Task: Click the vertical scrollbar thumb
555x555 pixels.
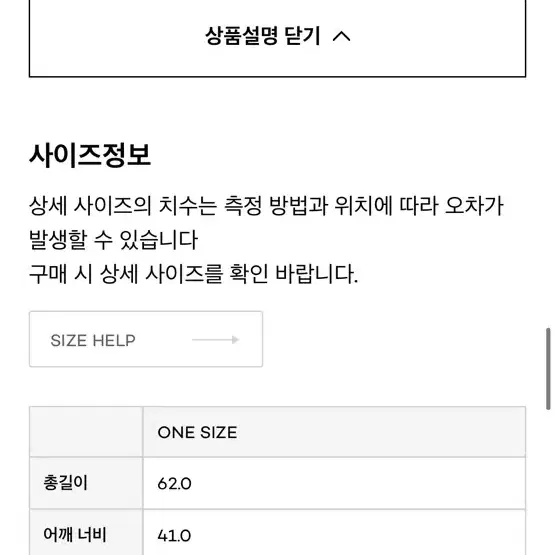Action: pyautogui.click(x=548, y=369)
